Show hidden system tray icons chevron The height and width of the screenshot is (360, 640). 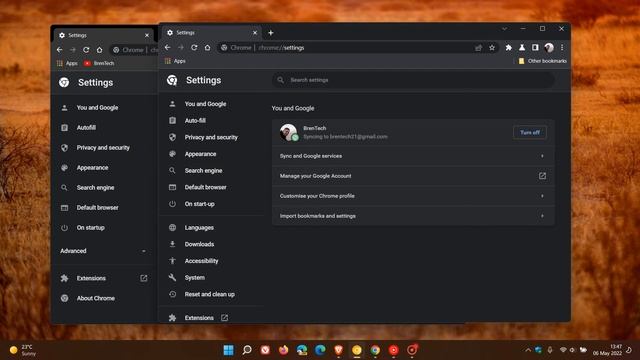[527, 350]
